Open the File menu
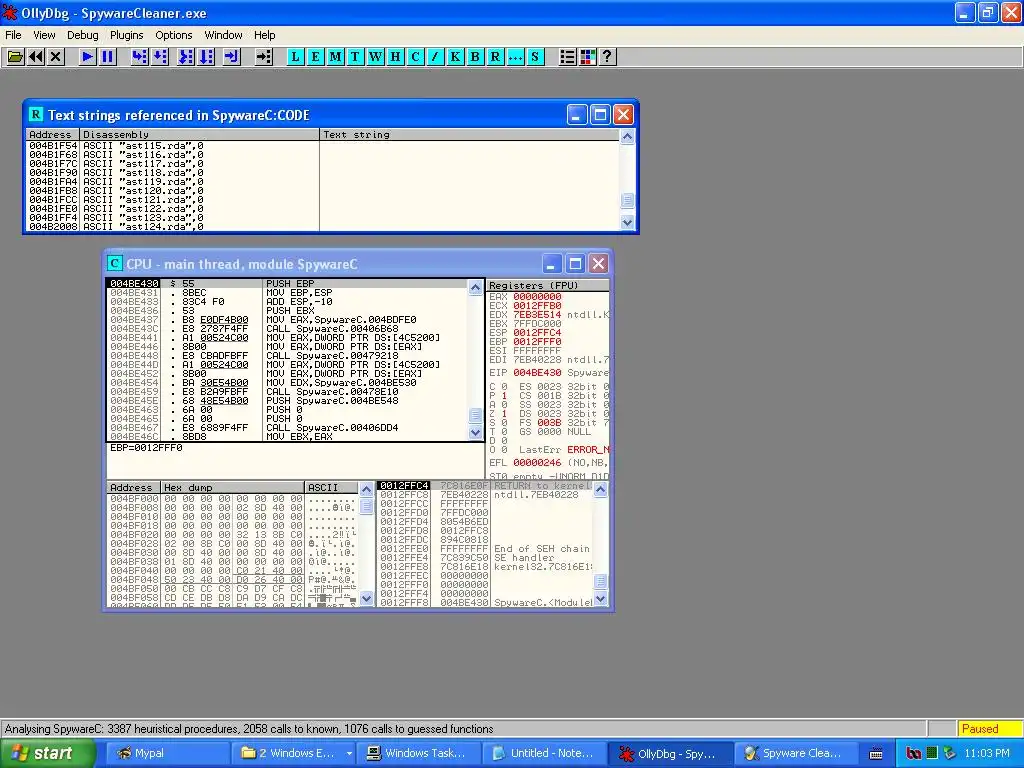The width and height of the screenshot is (1024, 768). click(x=13, y=35)
